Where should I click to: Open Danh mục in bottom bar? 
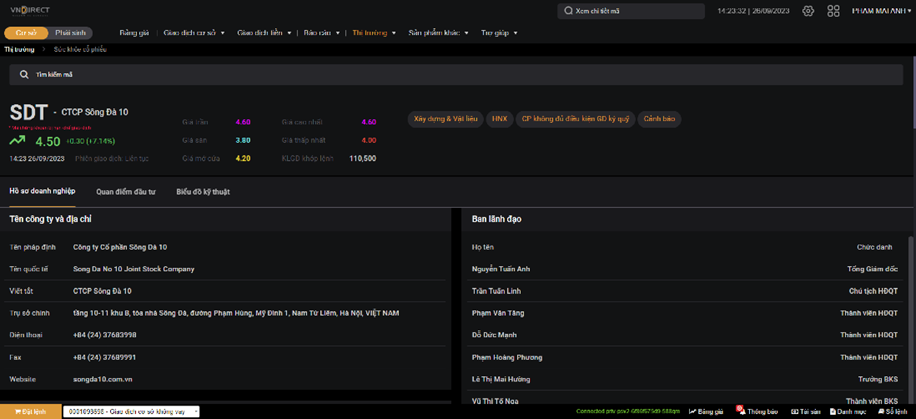coord(846,411)
